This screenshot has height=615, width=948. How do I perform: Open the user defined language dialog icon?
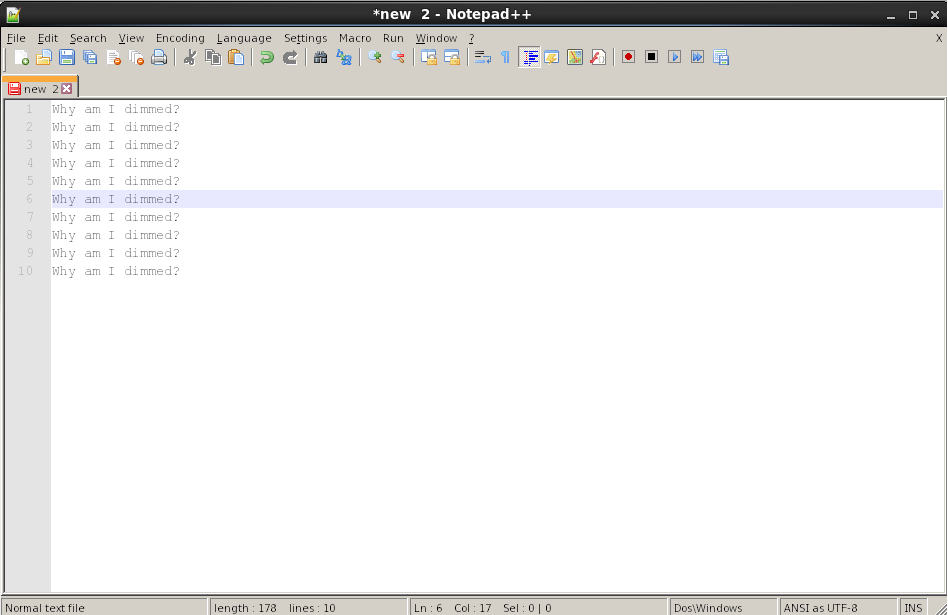(552, 57)
